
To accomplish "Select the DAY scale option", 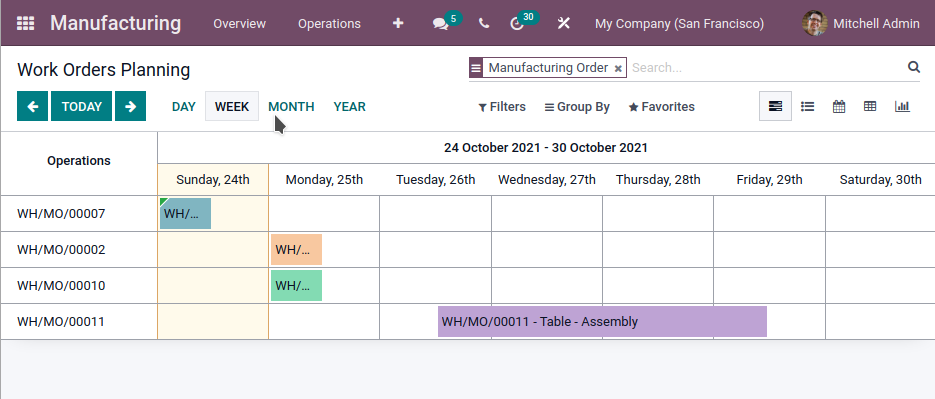I will click(184, 107).
